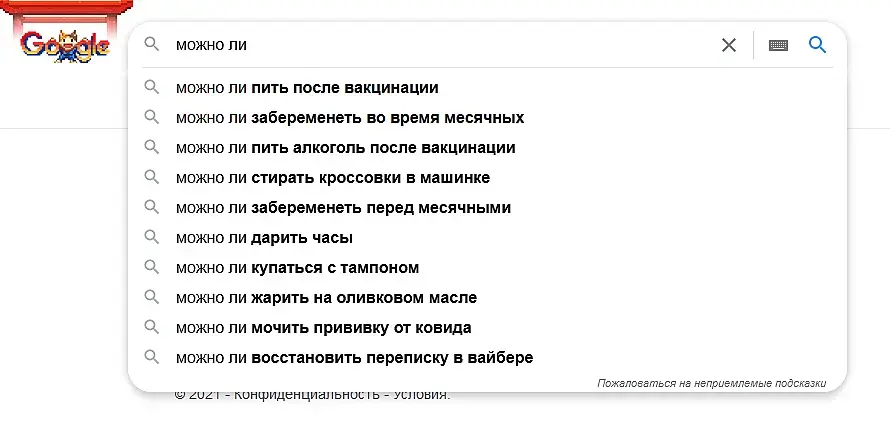Image resolution: width=890 pixels, height=426 pixels.
Task: Focus the search field containing 'можно ли'
Action: click(440, 45)
